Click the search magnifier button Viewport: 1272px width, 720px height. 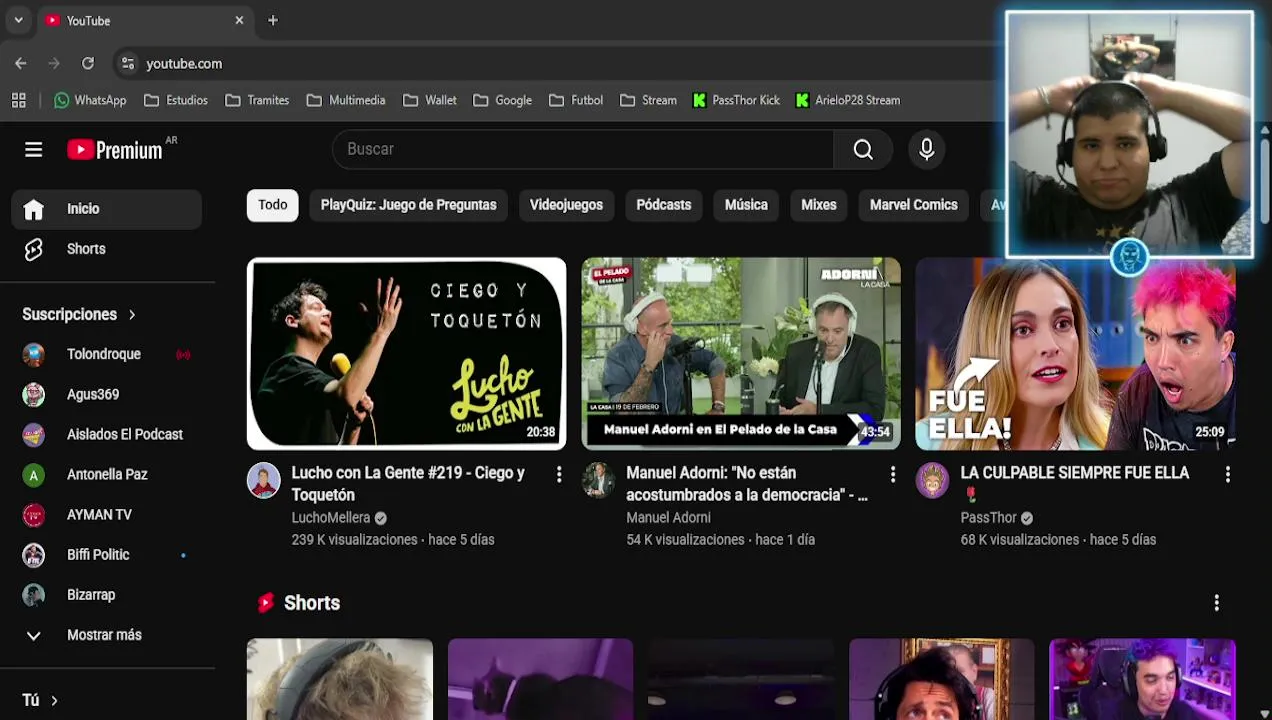pos(863,149)
